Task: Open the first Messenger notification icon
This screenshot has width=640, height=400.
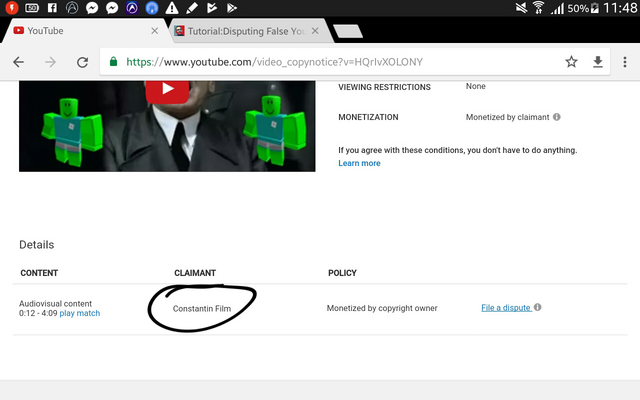Action: pyautogui.click(x=92, y=8)
